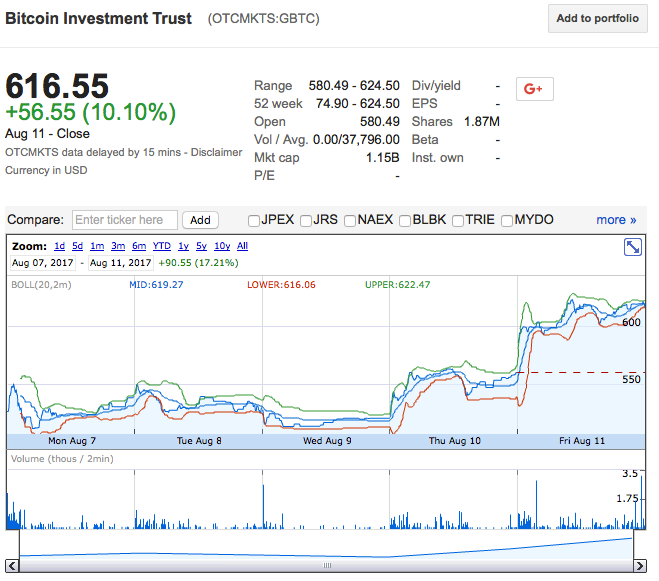
Task: Click the Wed Aug 9 timeline label
Action: coord(327,441)
